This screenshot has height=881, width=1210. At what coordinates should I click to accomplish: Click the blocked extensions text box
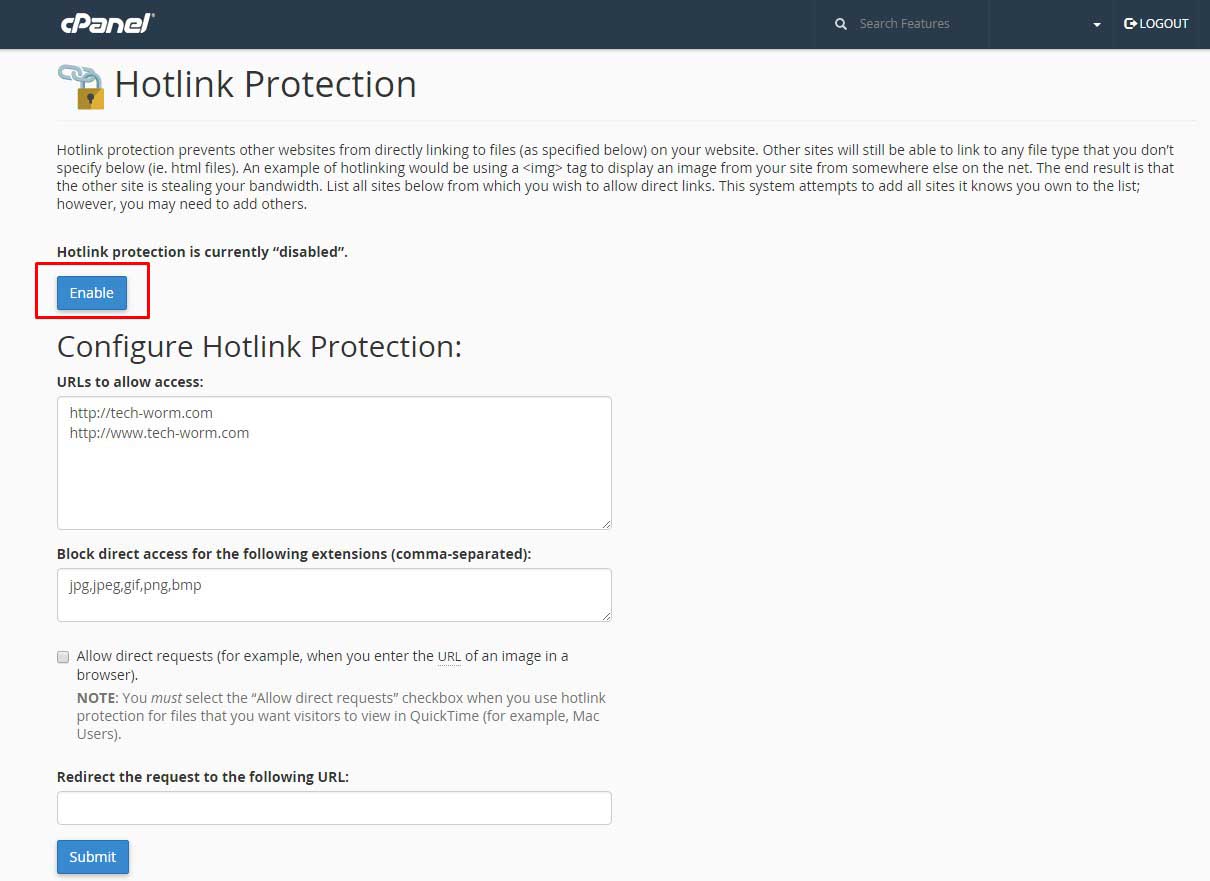point(334,594)
